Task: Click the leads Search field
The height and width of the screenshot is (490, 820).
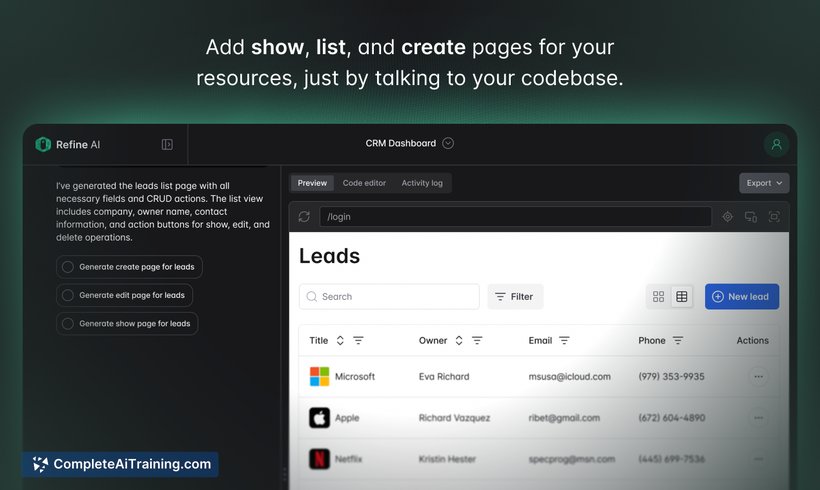Action: pos(389,297)
